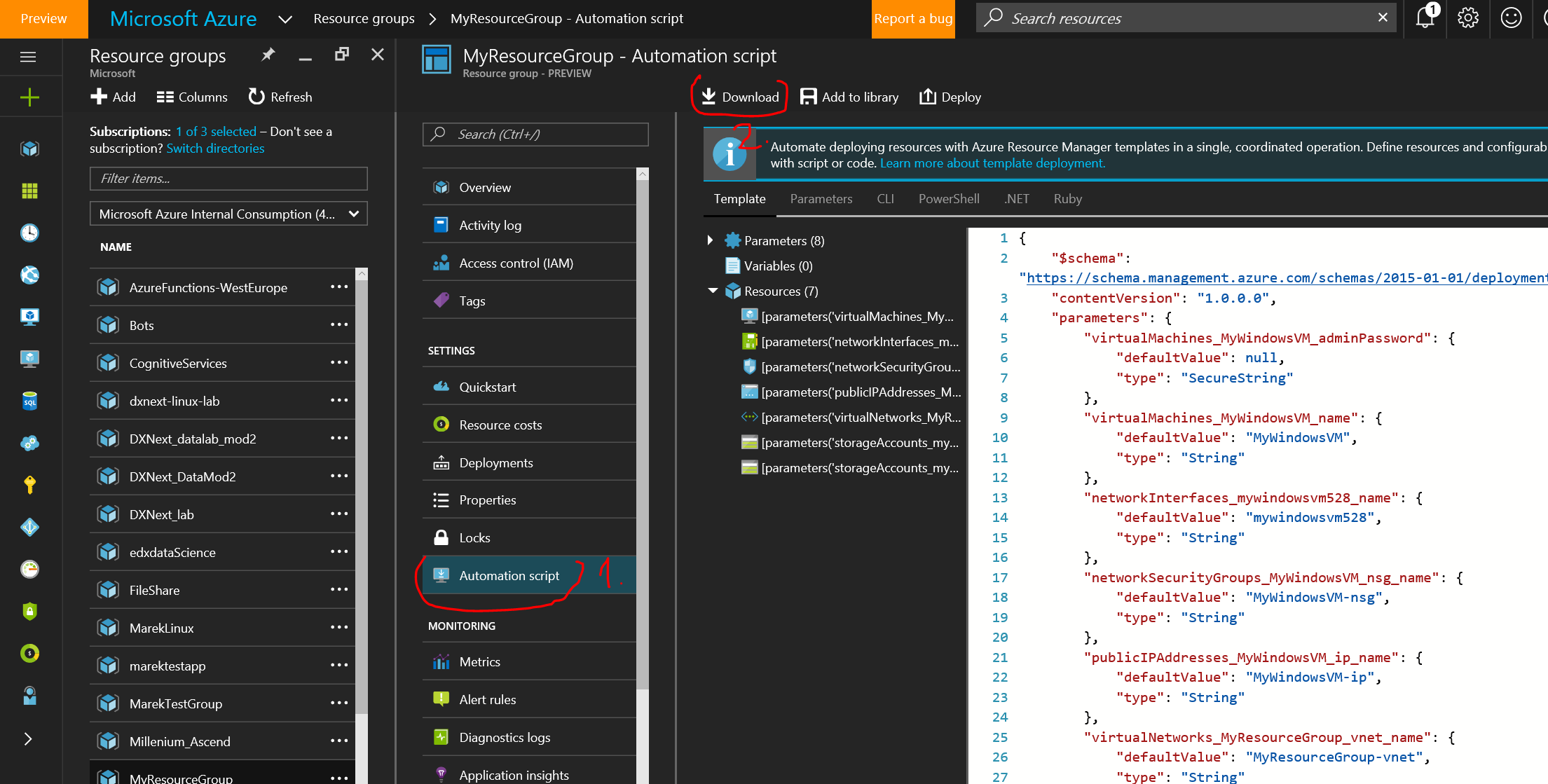Open the hamburger menu in left sidebar
This screenshot has width=1548, height=784.
(28, 57)
